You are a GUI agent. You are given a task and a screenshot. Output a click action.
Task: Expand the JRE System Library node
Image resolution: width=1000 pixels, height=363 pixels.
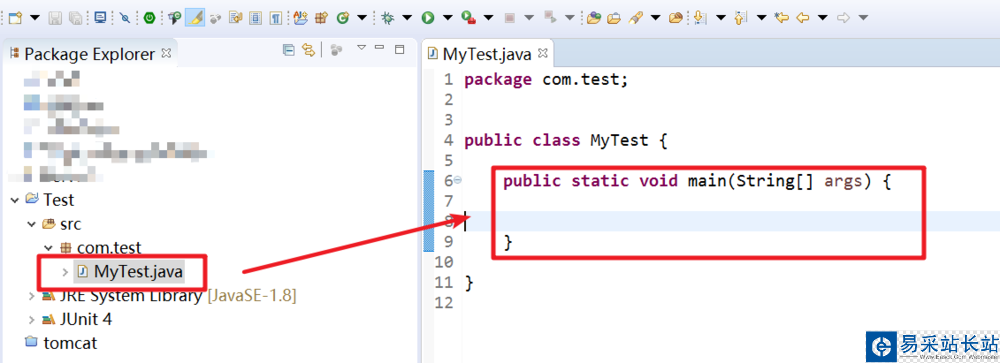coord(31,296)
